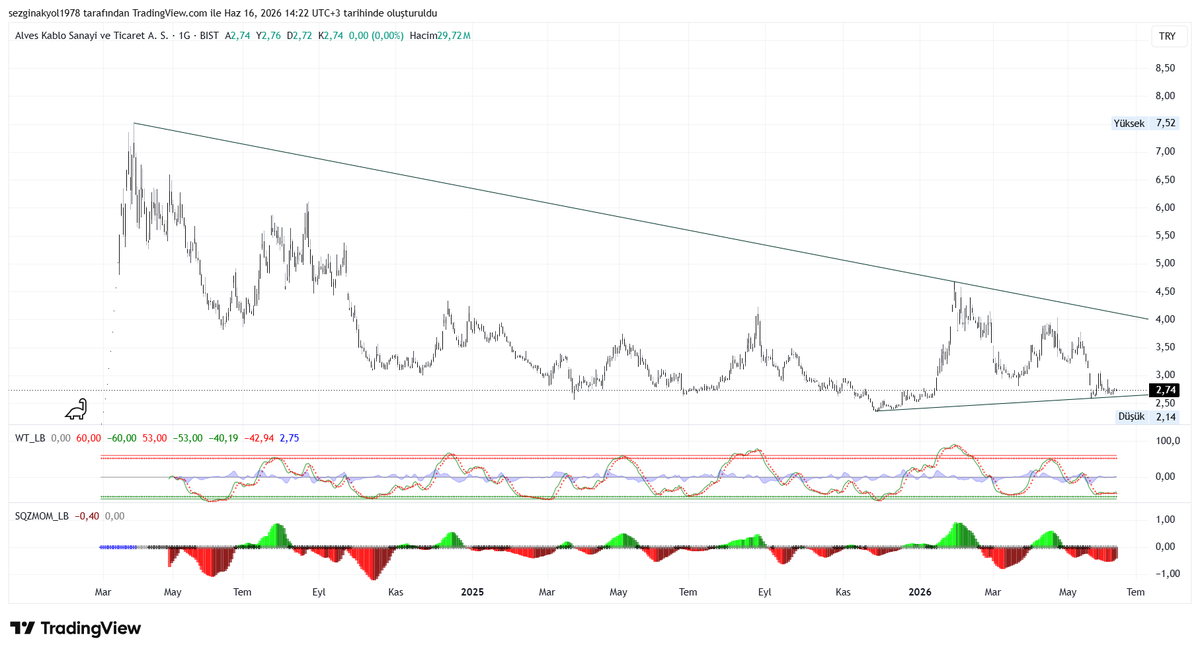This screenshot has width=1200, height=653.
Task: Click the current price label 2,74
Action: coord(1165,390)
